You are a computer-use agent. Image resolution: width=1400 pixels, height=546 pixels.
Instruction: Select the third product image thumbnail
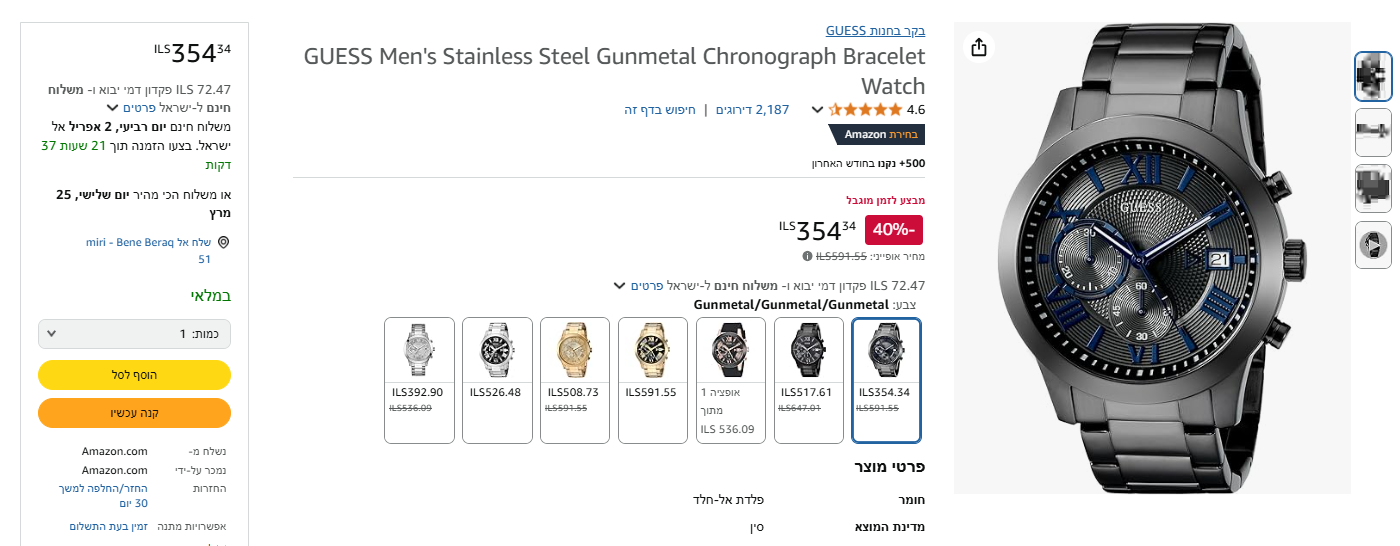click(1373, 188)
